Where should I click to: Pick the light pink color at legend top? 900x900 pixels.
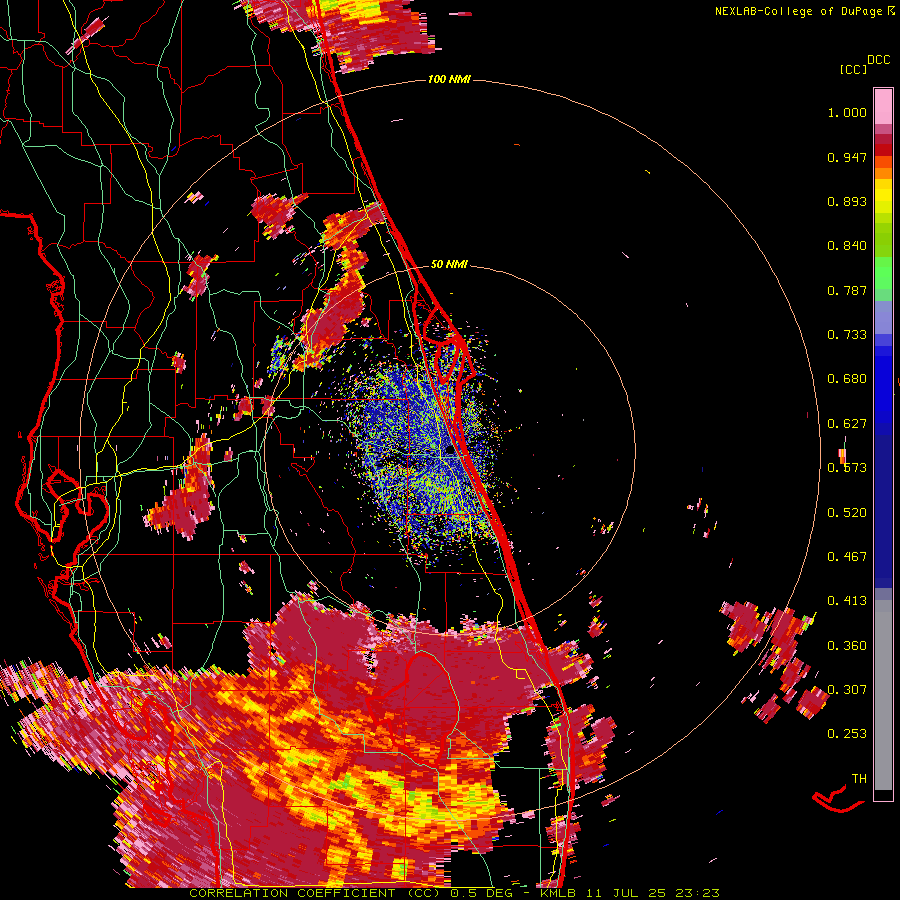(883, 106)
